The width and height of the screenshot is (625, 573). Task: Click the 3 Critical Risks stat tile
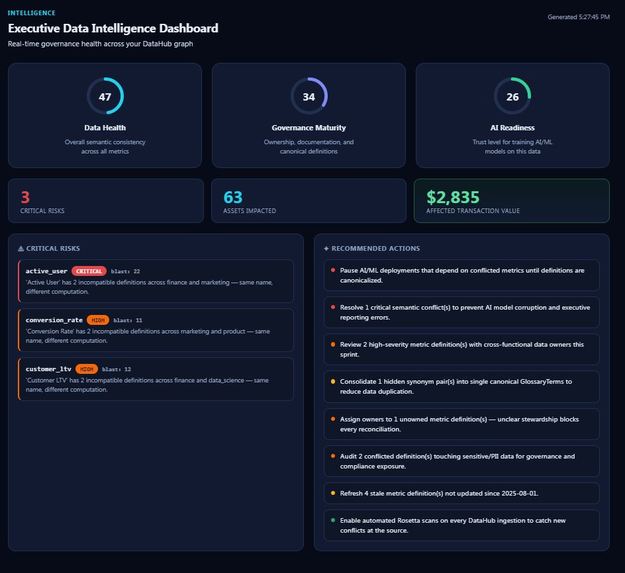pos(106,201)
